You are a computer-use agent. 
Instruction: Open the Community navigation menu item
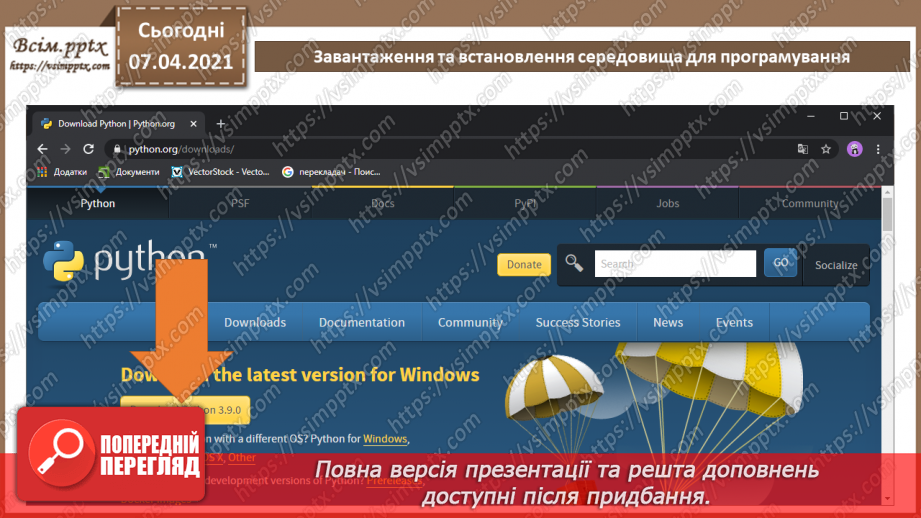(x=470, y=322)
